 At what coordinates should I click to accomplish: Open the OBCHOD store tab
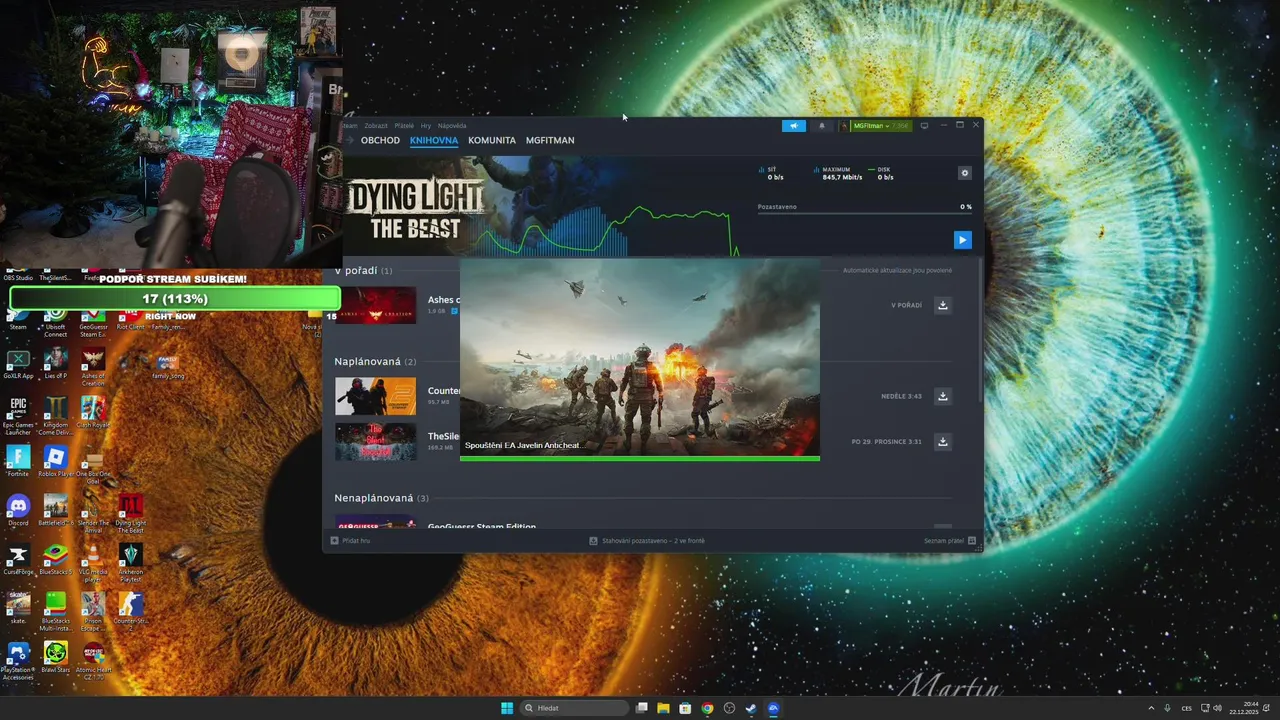tap(380, 140)
